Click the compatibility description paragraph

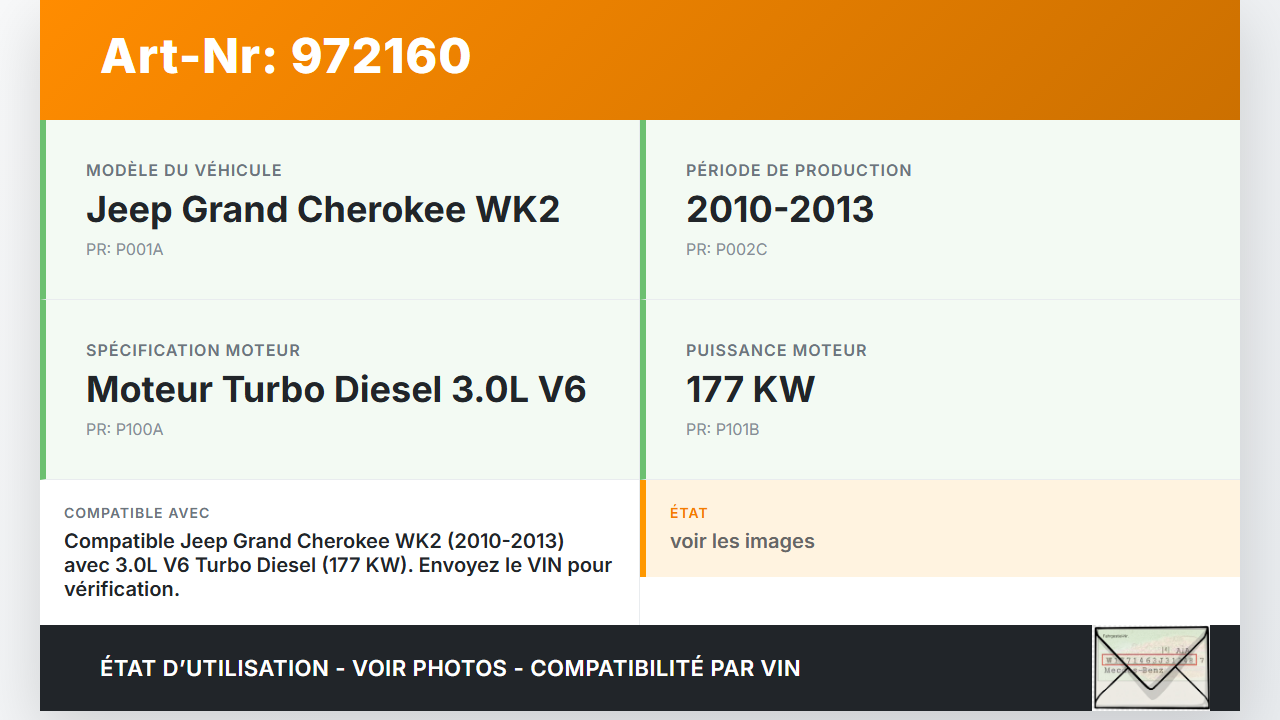click(x=338, y=565)
